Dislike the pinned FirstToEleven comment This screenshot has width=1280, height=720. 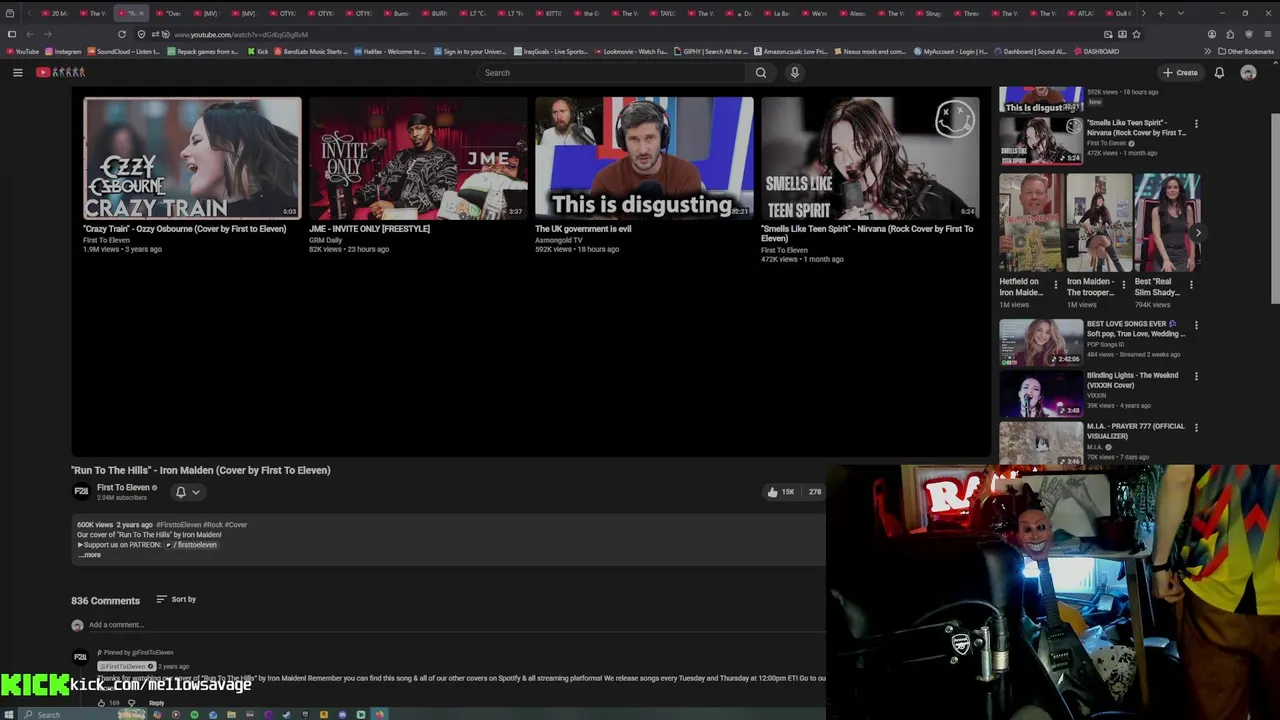coord(131,703)
